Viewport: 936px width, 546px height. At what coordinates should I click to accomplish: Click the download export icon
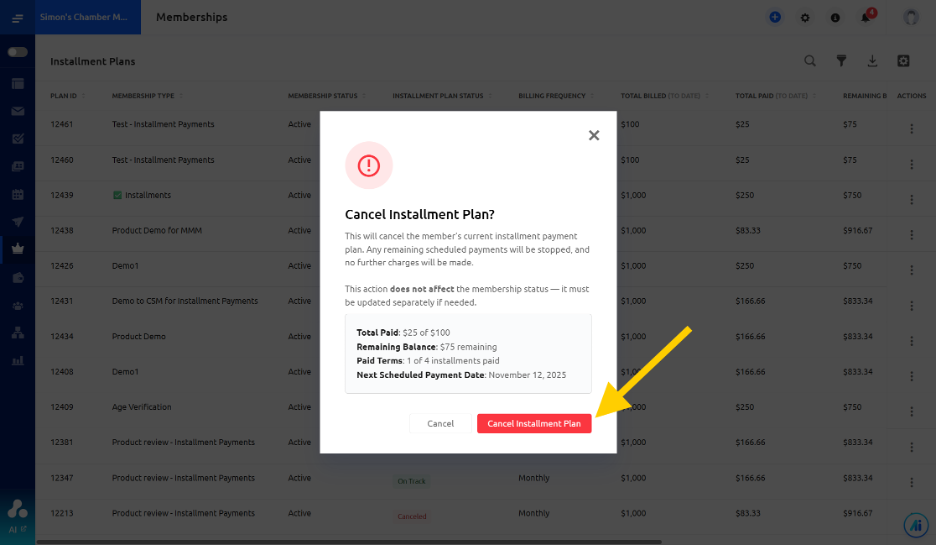tap(872, 61)
